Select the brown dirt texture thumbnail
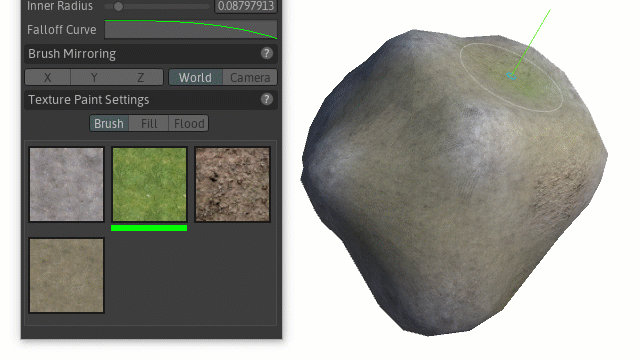 click(233, 184)
